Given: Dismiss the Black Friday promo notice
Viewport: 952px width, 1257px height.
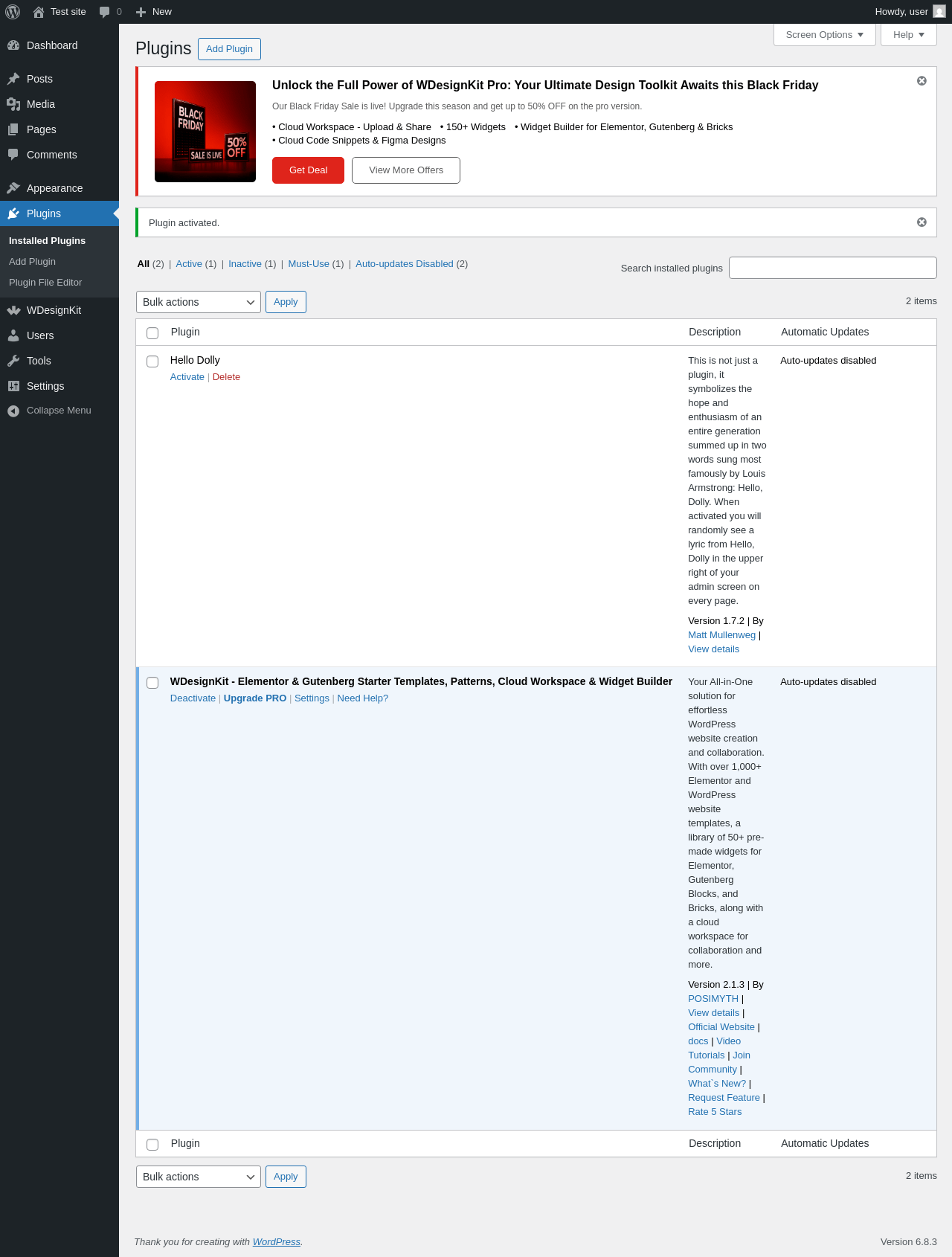Looking at the screenshot, I should click(922, 80).
